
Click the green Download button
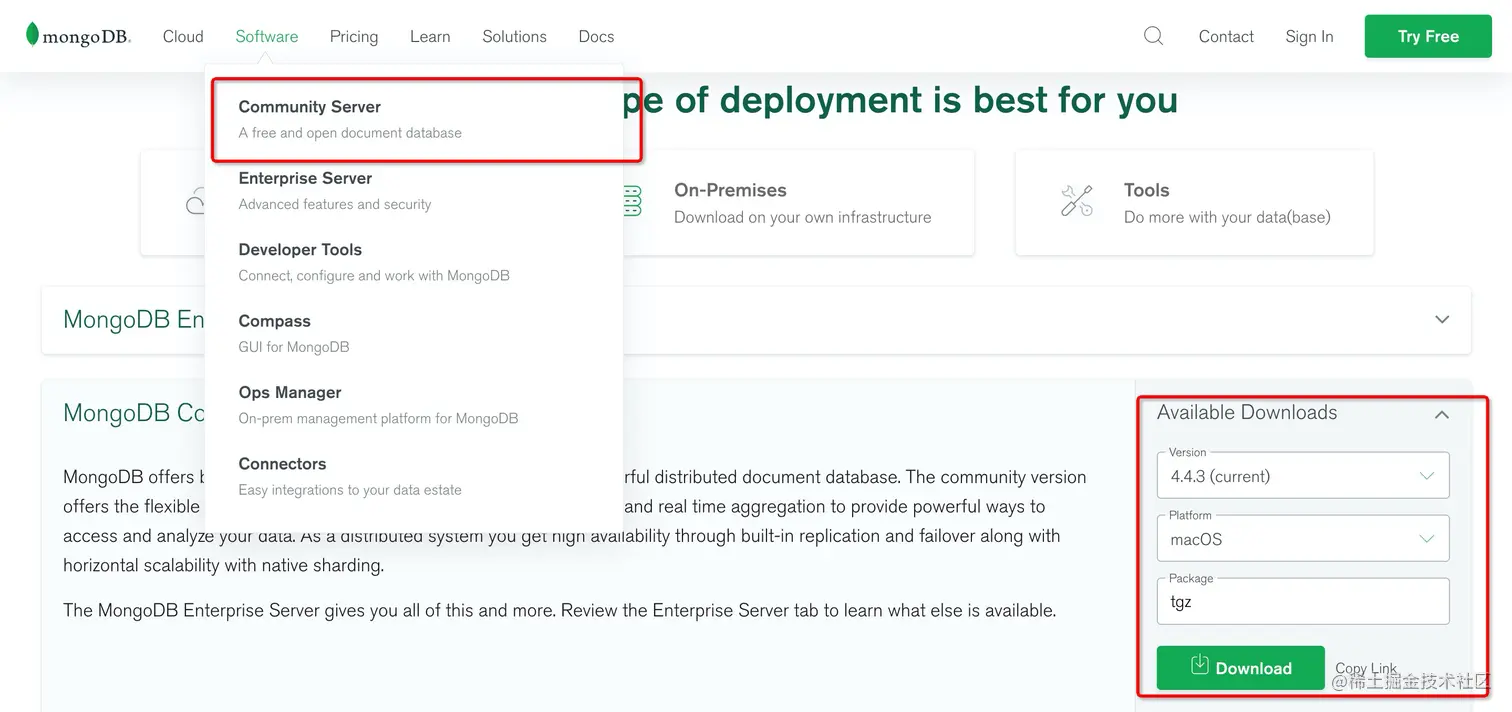coord(1241,667)
